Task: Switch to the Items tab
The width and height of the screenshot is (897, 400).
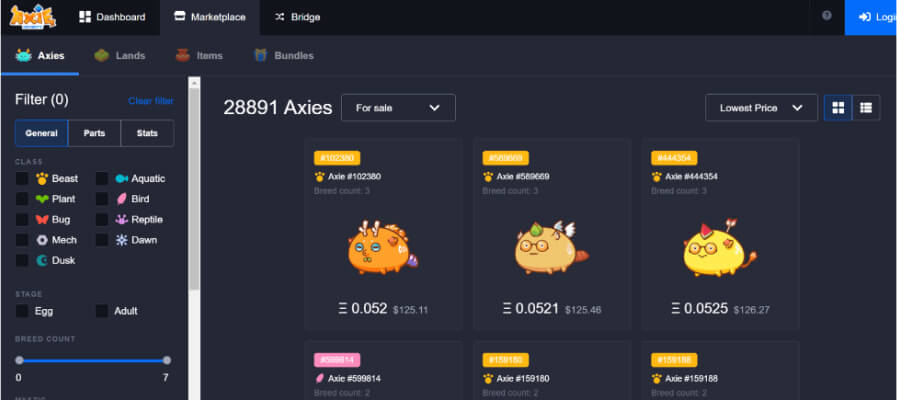Action: pos(199,56)
